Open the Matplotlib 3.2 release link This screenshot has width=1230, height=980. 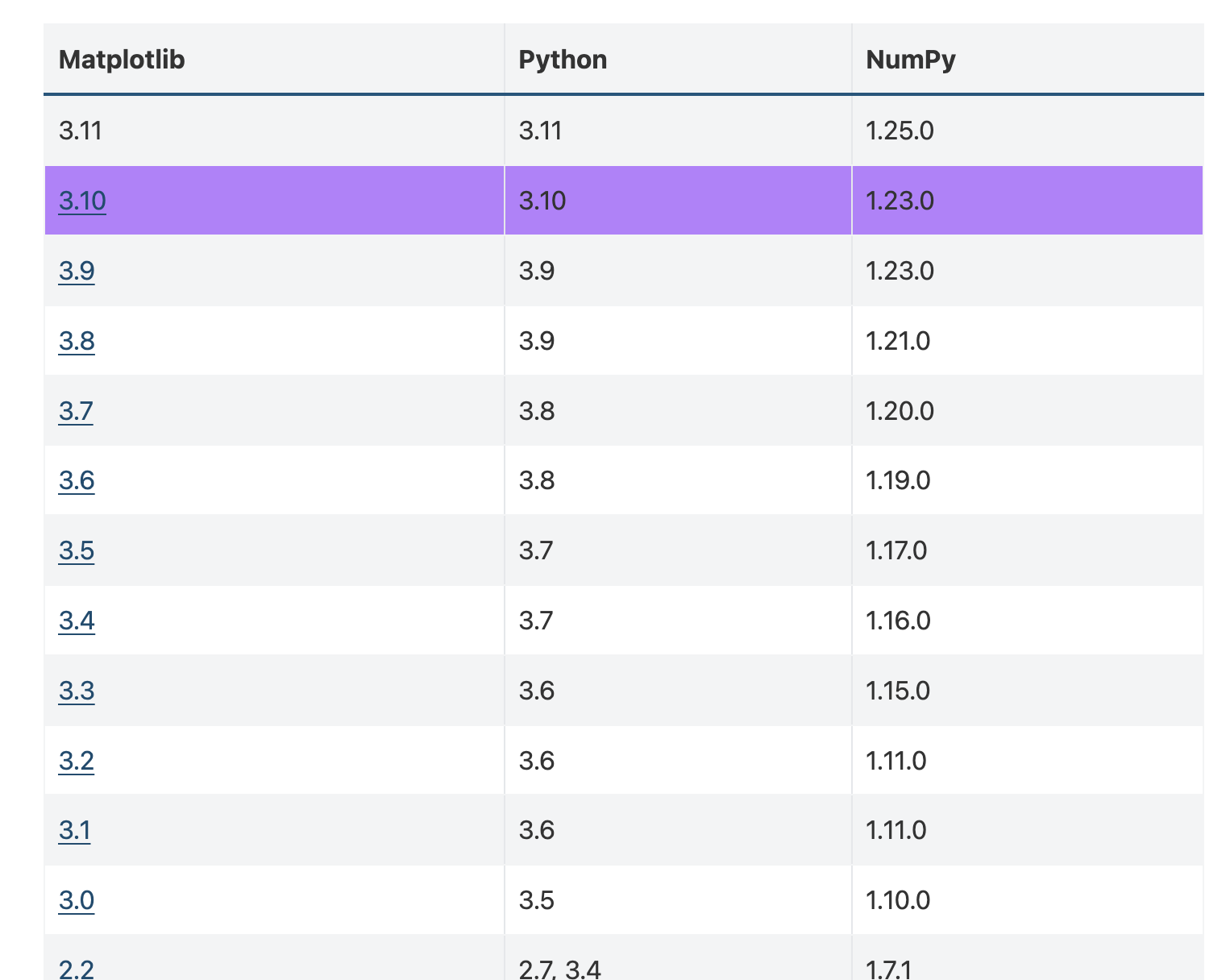click(x=76, y=760)
